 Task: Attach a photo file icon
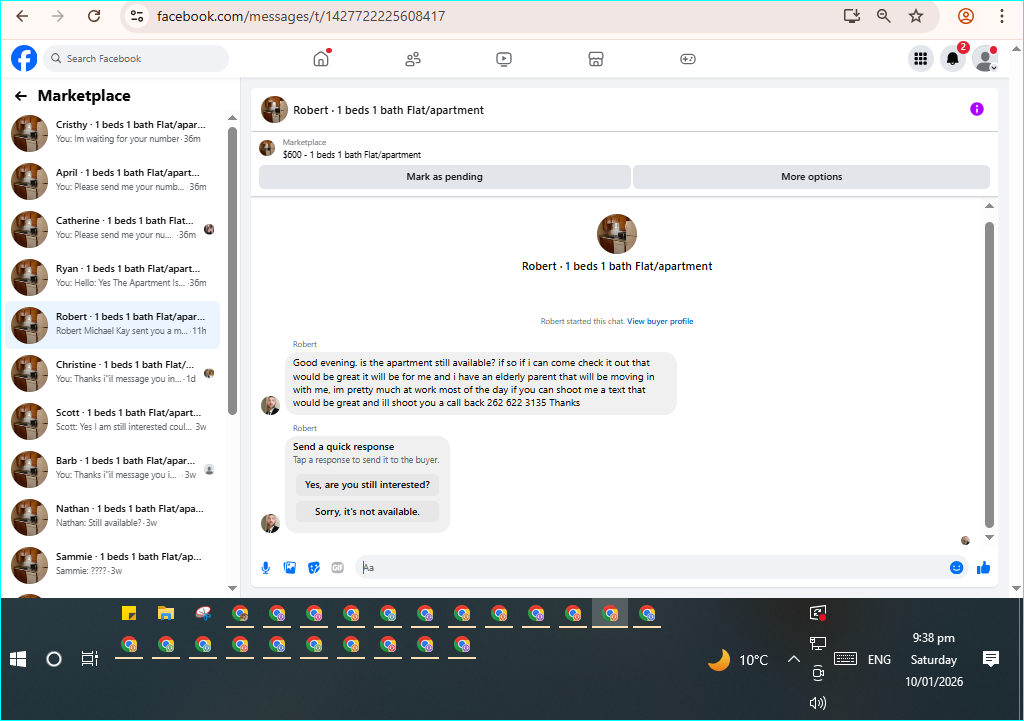click(x=289, y=568)
